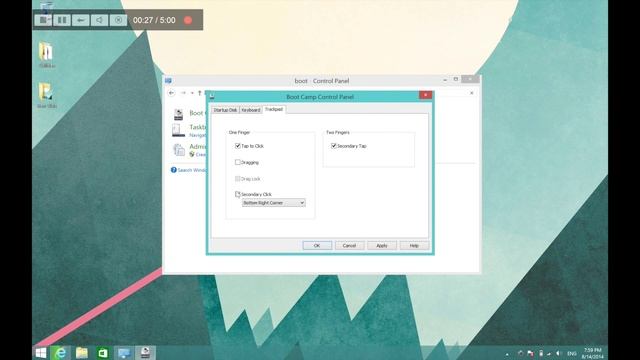The width and height of the screenshot is (640, 360).
Task: Switch to the Keyboard tab
Action: [251, 110]
